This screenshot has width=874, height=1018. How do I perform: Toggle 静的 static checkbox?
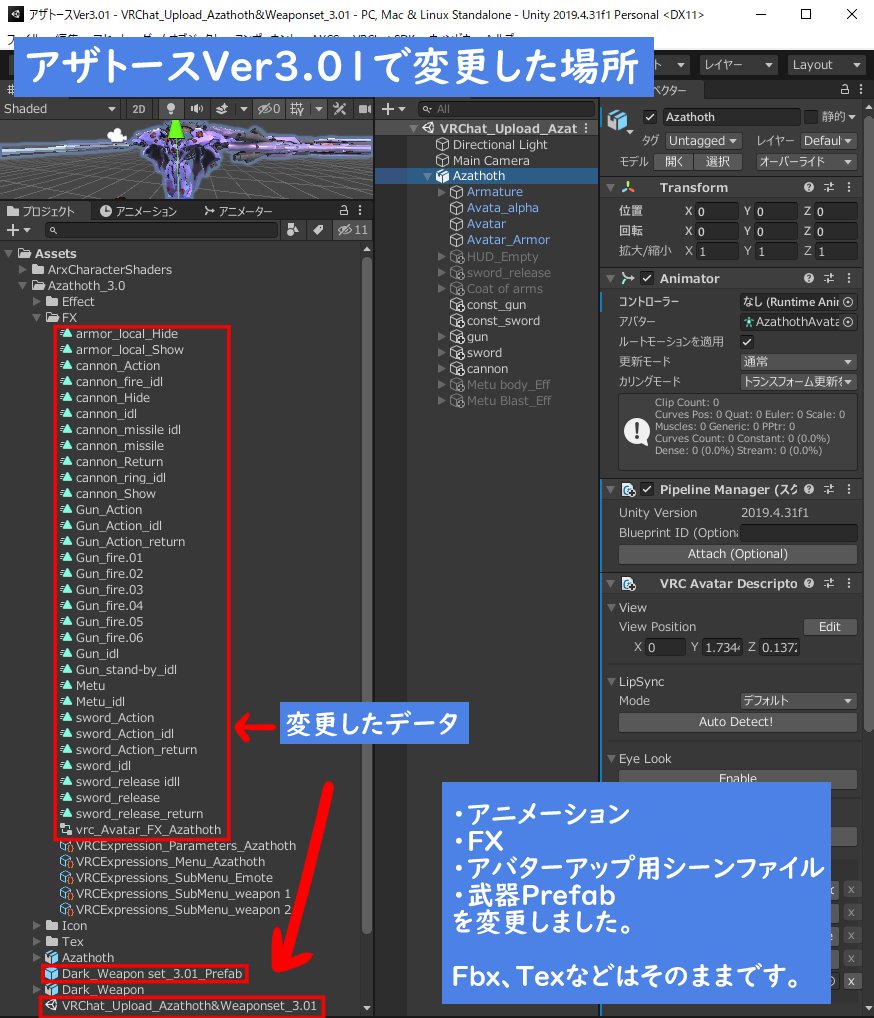click(810, 117)
